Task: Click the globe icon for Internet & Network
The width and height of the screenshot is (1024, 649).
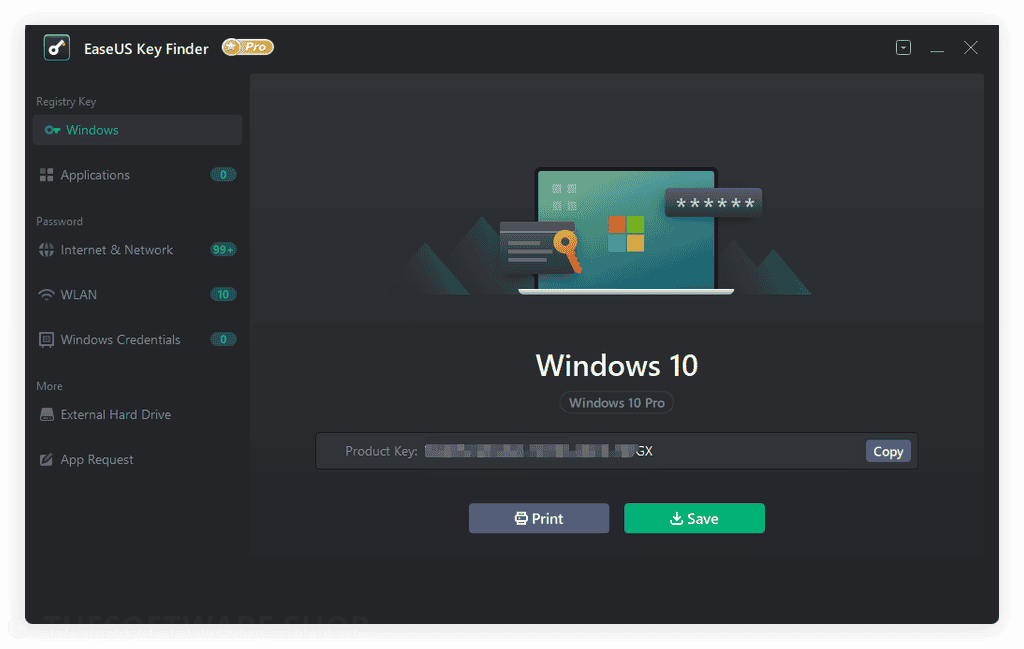Action: [46, 250]
